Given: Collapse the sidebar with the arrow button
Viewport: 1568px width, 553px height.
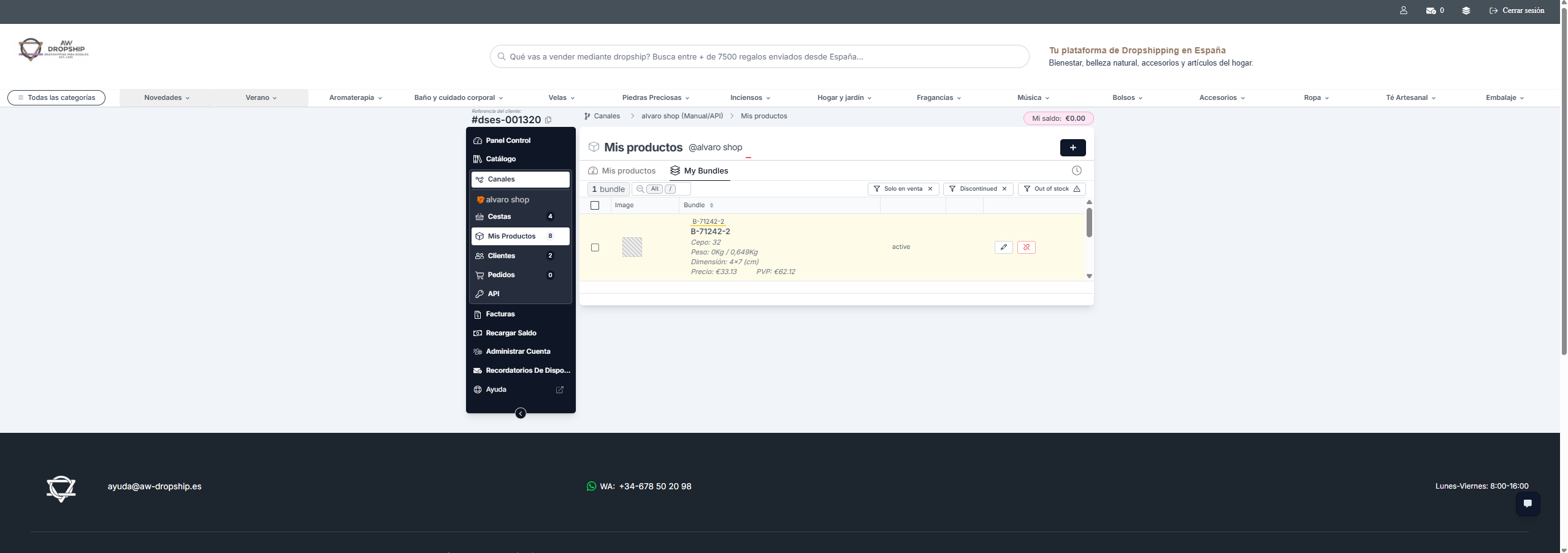Looking at the screenshot, I should click(x=521, y=413).
